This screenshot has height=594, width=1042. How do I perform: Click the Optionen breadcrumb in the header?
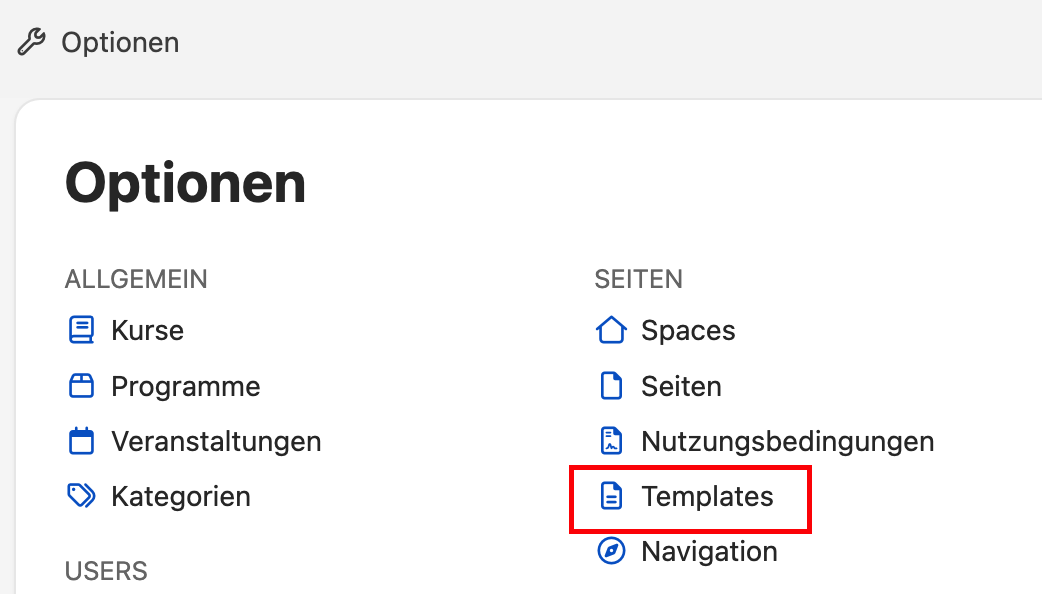tap(120, 43)
